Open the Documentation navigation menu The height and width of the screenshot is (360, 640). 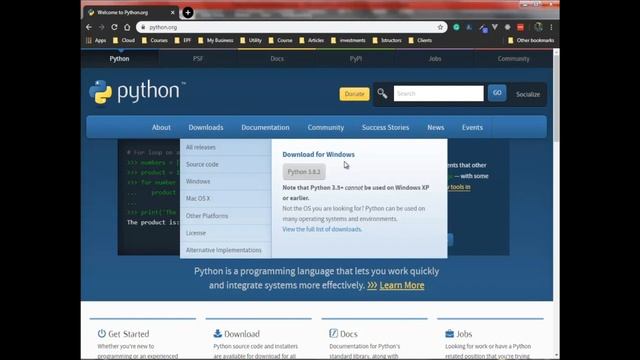tap(265, 127)
